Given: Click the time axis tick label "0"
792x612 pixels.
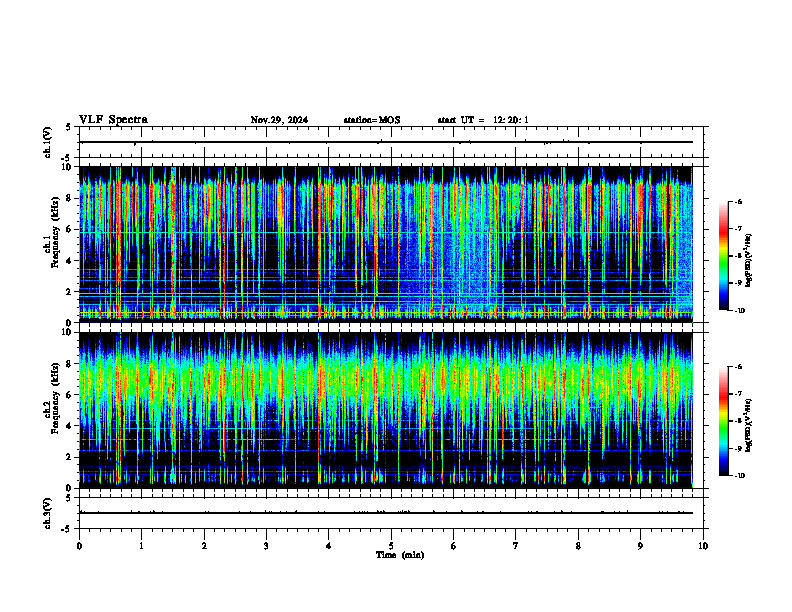Looking at the screenshot, I should [79, 546].
